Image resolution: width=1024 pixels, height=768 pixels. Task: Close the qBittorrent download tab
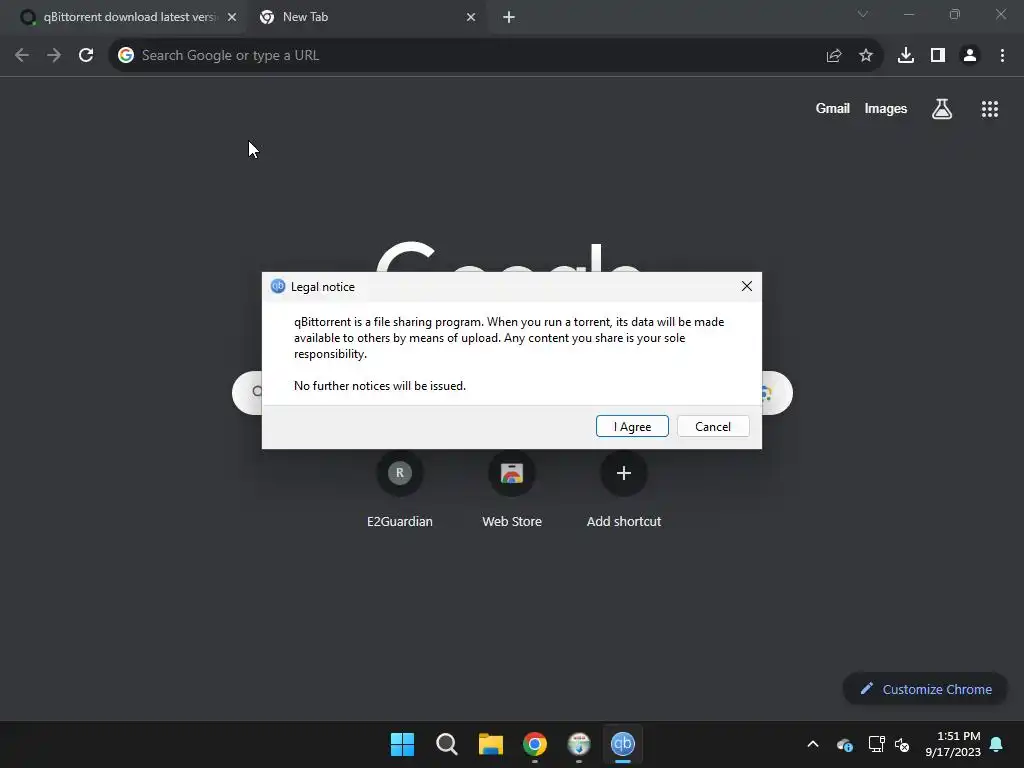(x=232, y=17)
